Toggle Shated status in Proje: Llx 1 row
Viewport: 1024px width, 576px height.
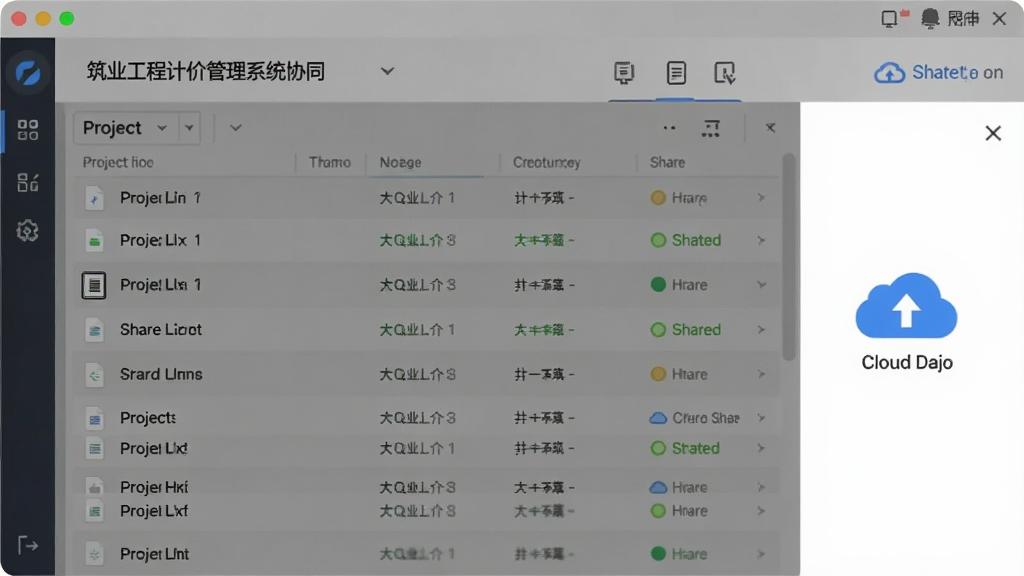[686, 240]
